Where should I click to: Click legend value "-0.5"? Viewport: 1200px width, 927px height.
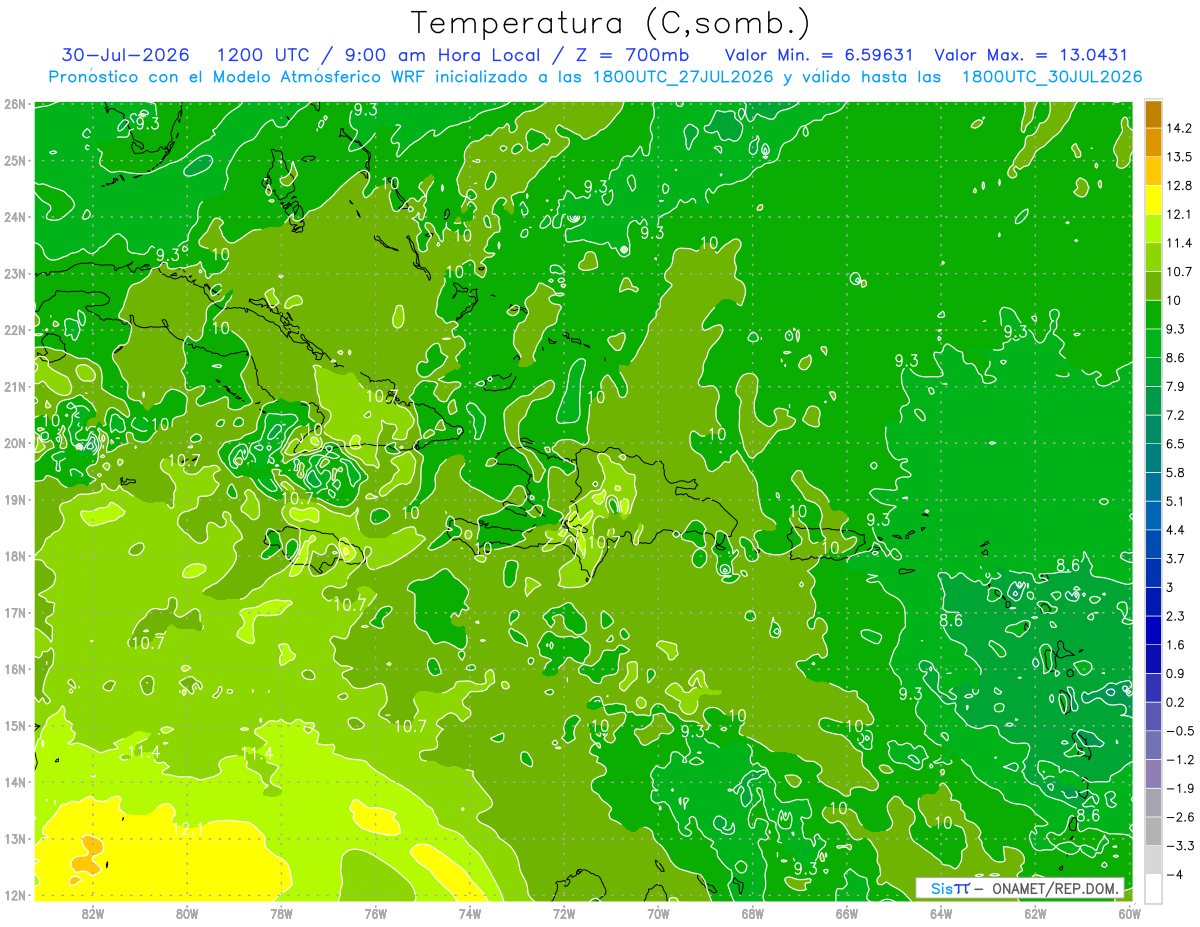click(x=1179, y=730)
